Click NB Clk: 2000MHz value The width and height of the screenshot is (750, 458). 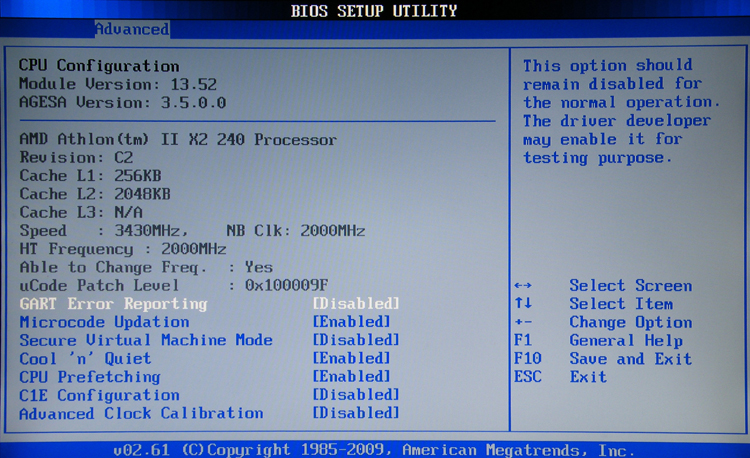296,231
